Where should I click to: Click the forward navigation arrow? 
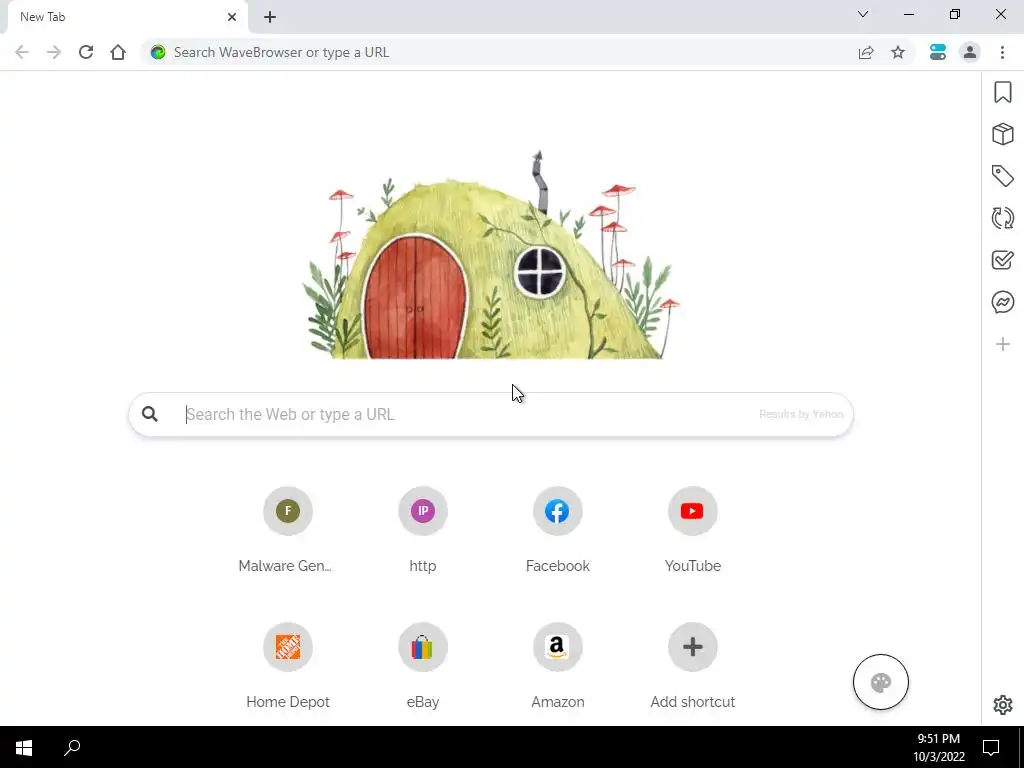click(x=54, y=52)
